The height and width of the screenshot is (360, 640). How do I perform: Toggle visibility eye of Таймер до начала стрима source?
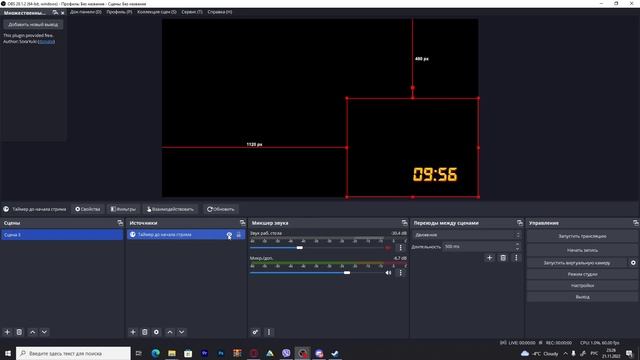(229, 235)
